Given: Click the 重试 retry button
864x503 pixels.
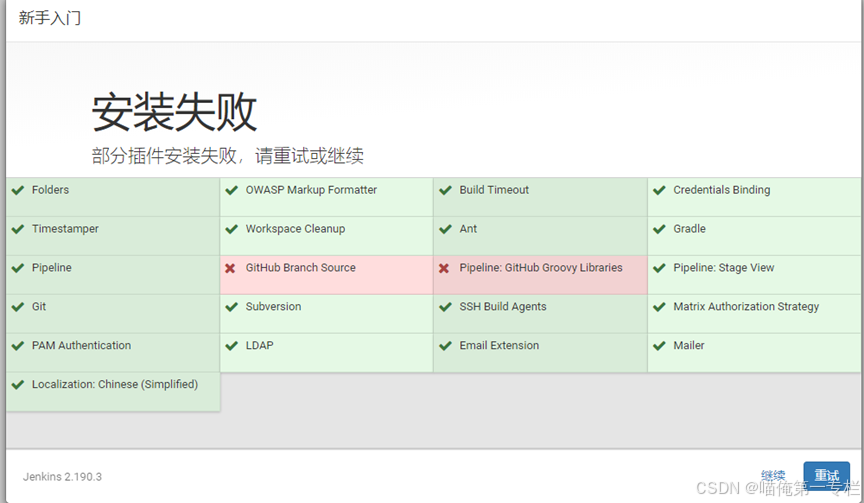Looking at the screenshot, I should (826, 475).
